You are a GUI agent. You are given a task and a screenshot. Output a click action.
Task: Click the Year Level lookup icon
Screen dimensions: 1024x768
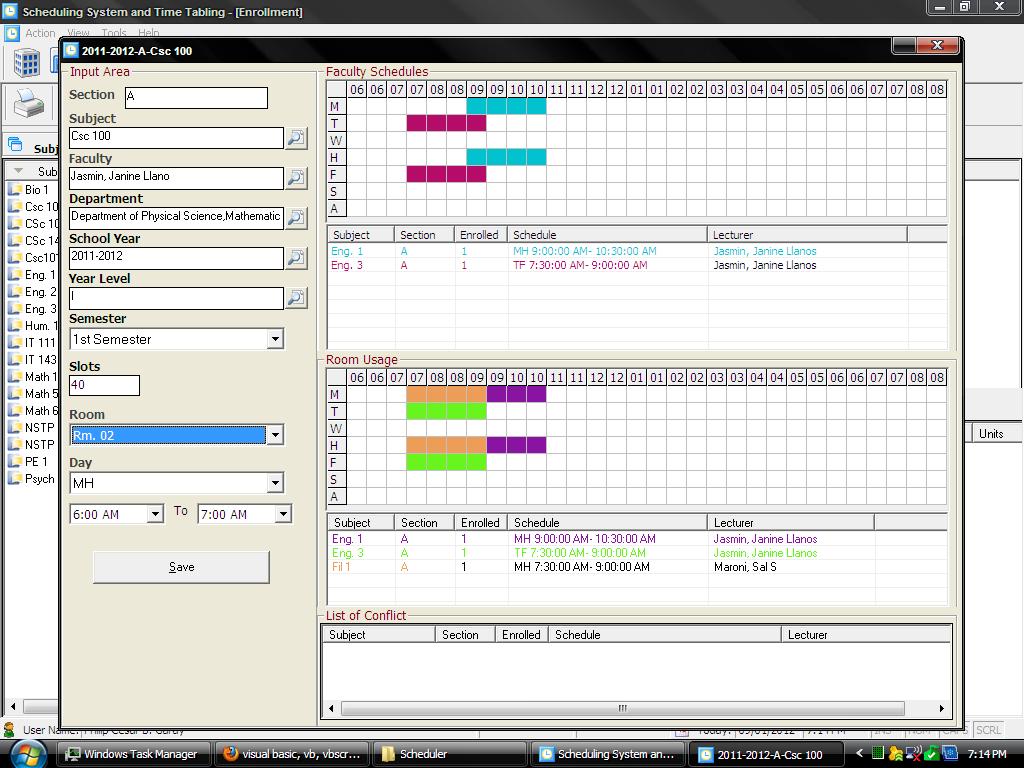296,298
